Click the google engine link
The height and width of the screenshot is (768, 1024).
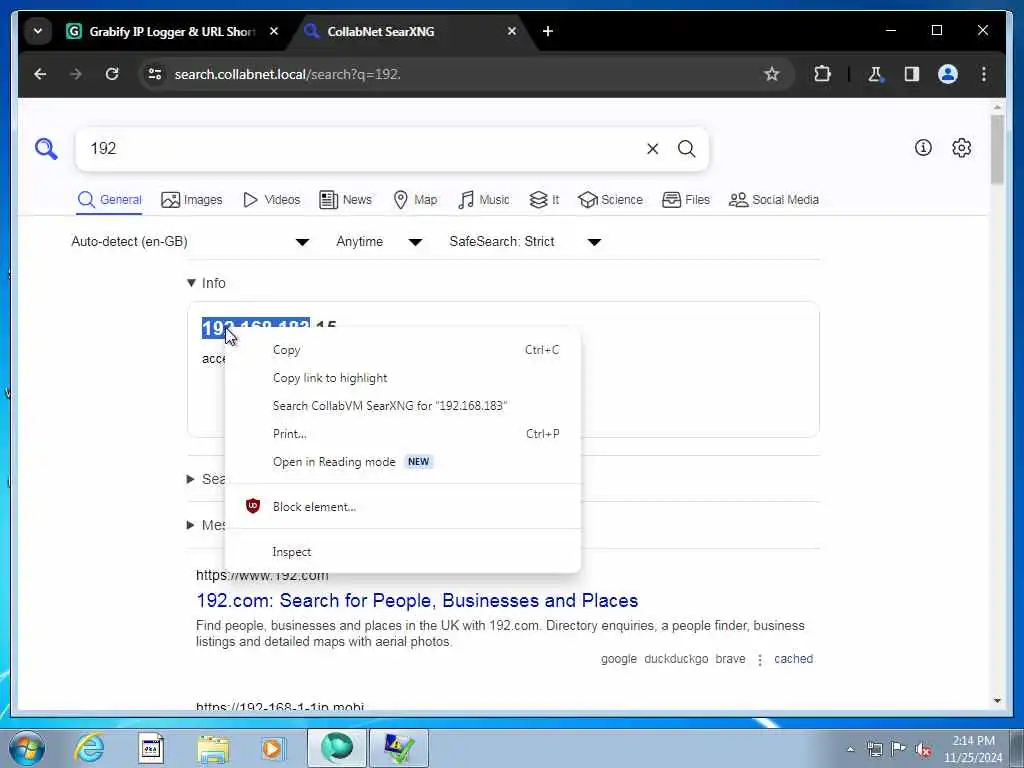(x=618, y=659)
